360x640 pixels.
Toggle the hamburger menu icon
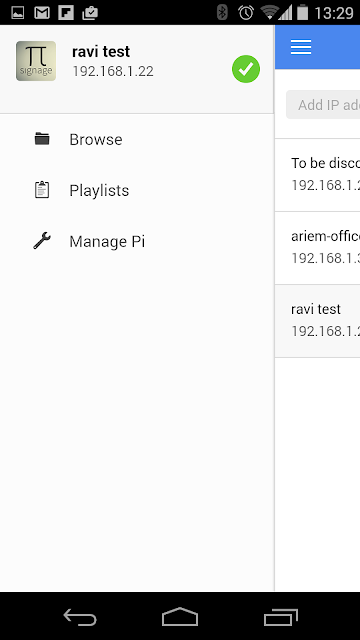click(301, 47)
